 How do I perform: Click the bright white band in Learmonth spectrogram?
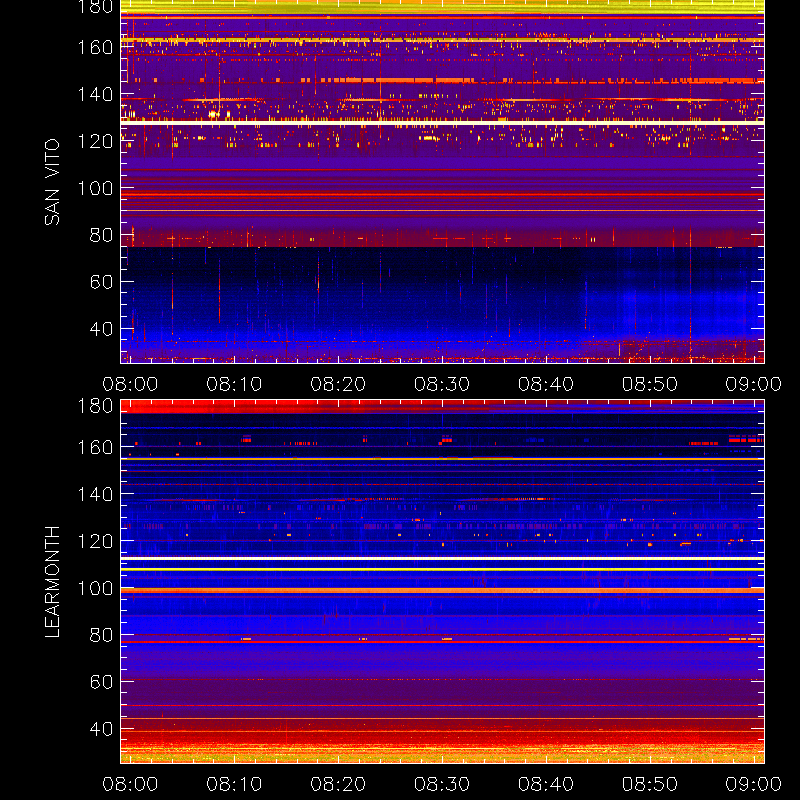click(442, 559)
